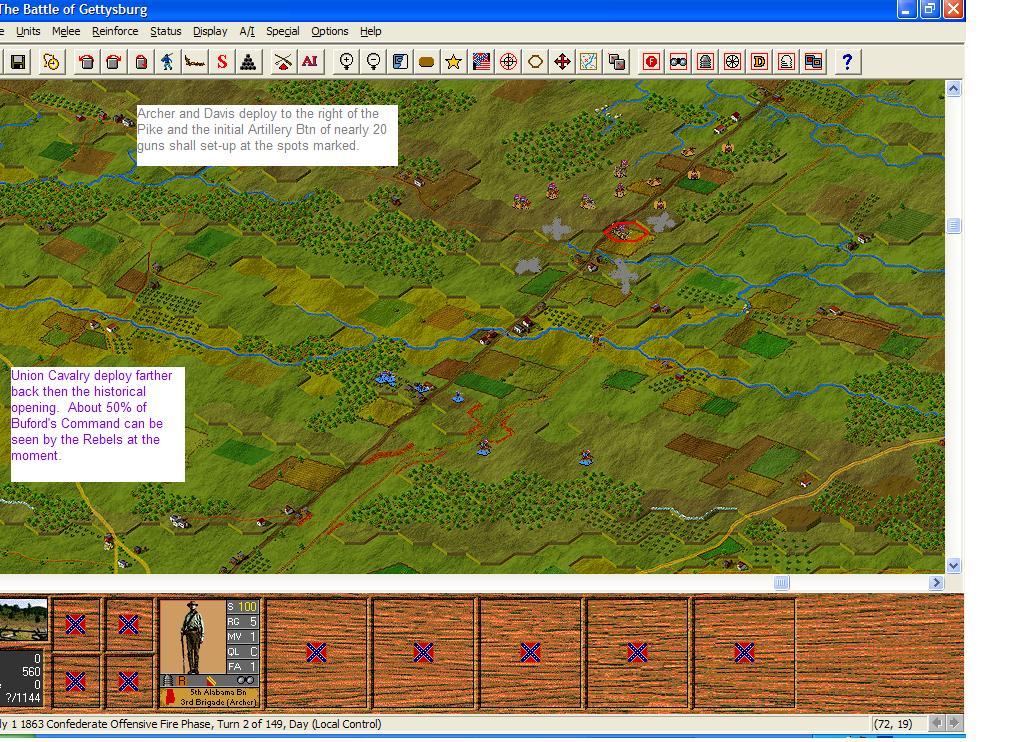Open the Special dropdown menu
The width and height of the screenshot is (1024, 742).
point(283,31)
